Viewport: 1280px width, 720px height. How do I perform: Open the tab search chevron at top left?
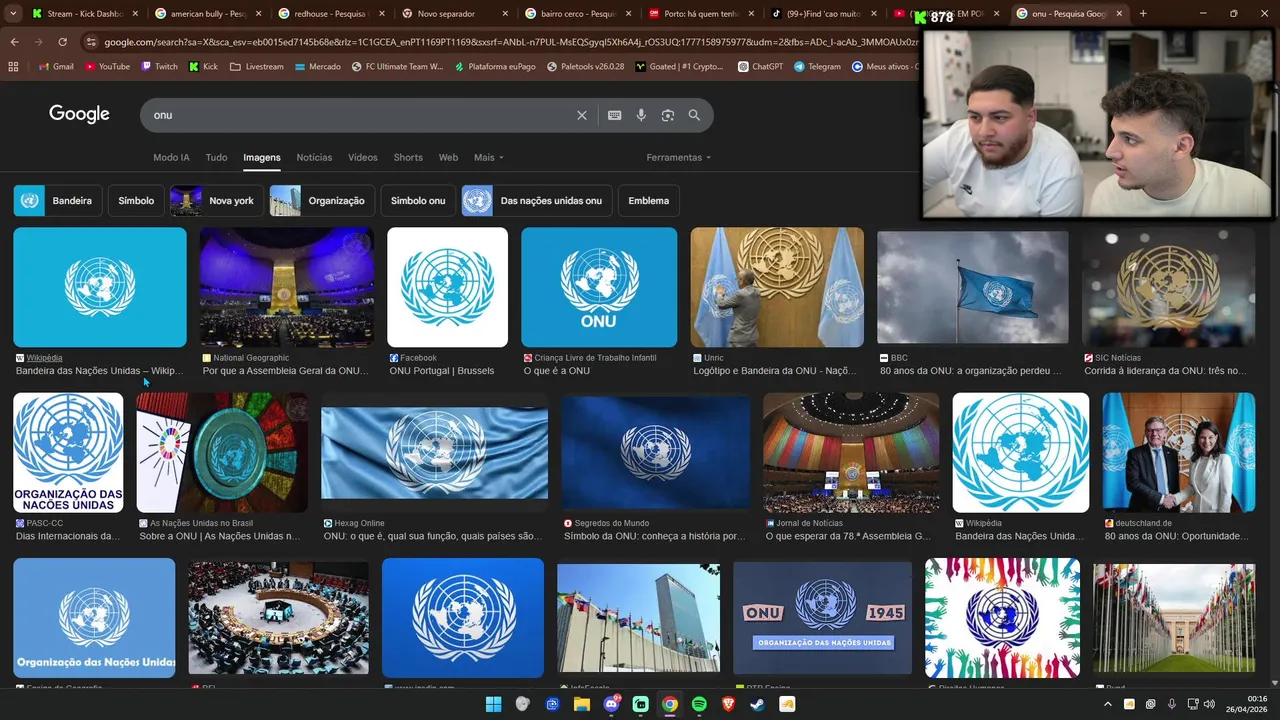click(x=12, y=14)
